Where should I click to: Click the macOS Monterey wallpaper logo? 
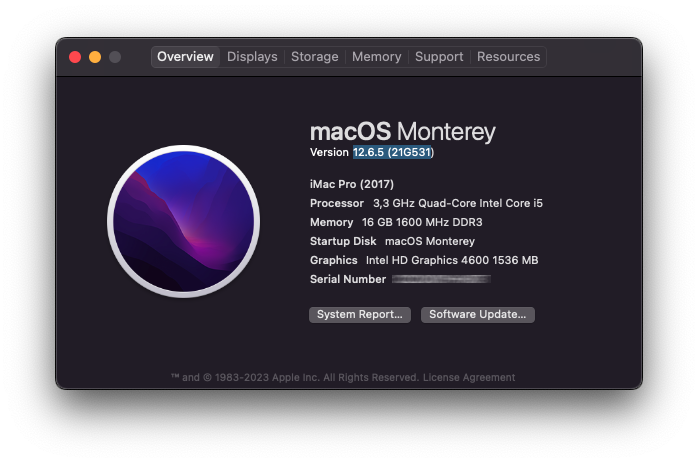point(183,221)
